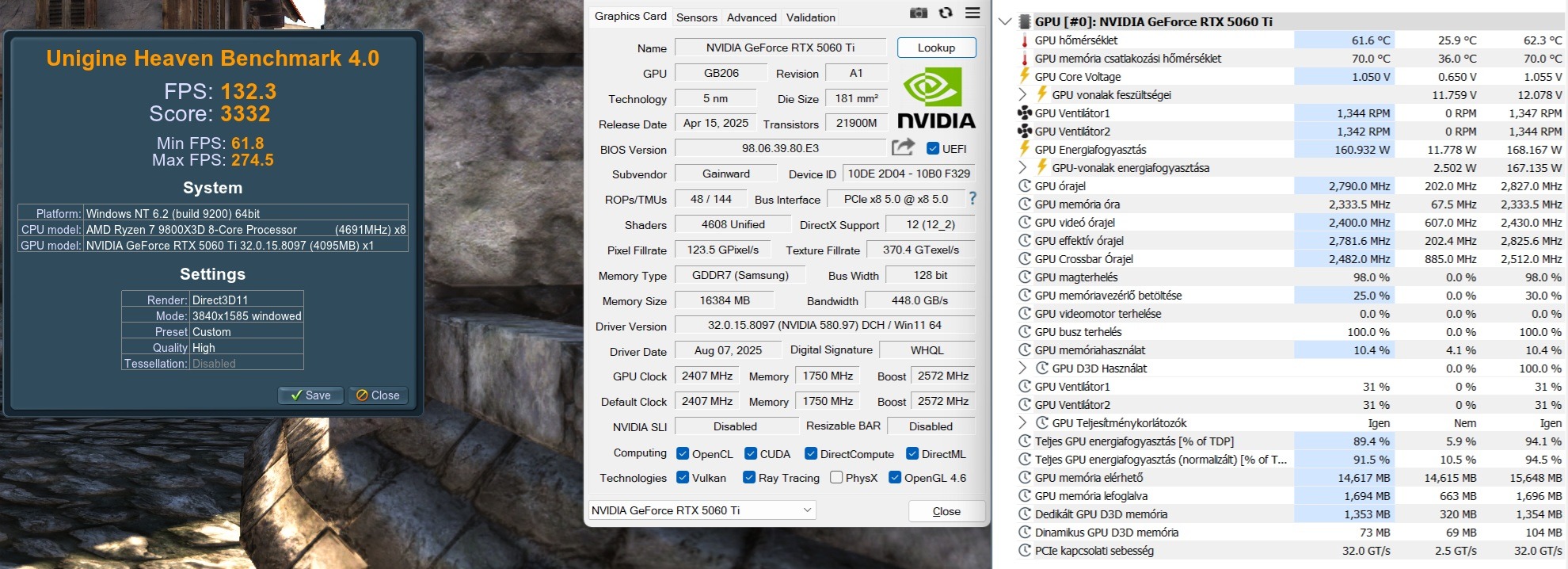The width and height of the screenshot is (1568, 569).
Task: Close the Heaven Benchmark results dialog
Action: tap(378, 395)
